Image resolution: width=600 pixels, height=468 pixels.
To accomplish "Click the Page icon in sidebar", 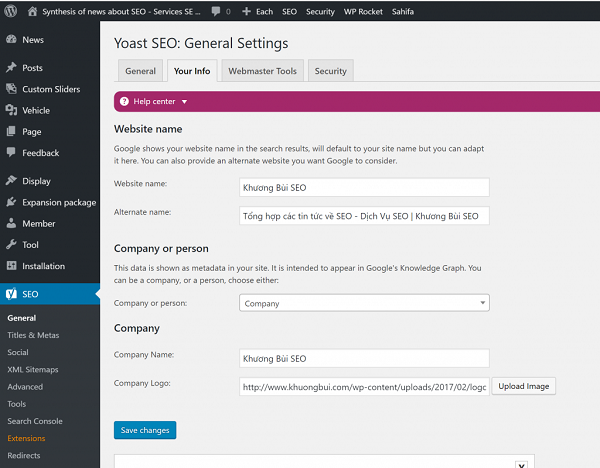I will click(x=11, y=131).
